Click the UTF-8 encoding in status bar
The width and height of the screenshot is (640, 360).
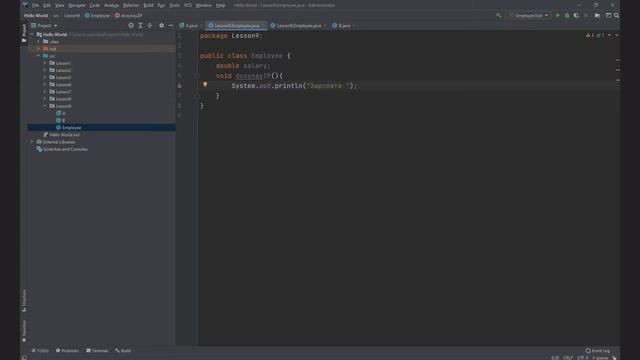(582, 358)
